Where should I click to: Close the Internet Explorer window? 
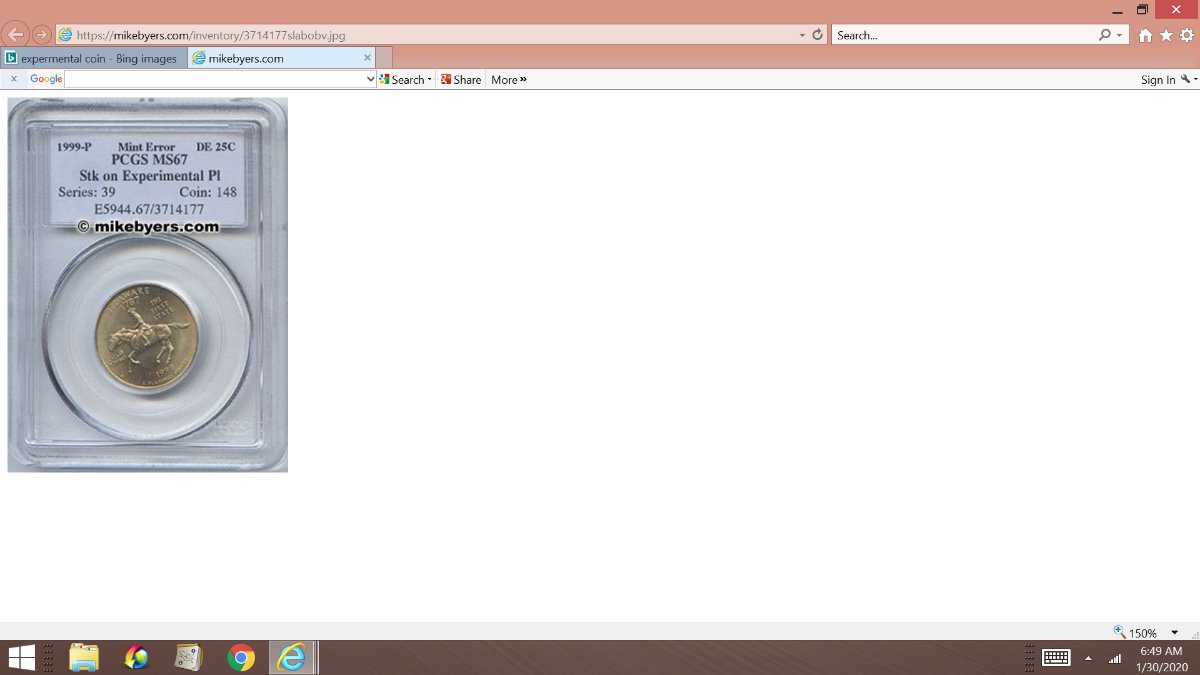(x=1177, y=10)
